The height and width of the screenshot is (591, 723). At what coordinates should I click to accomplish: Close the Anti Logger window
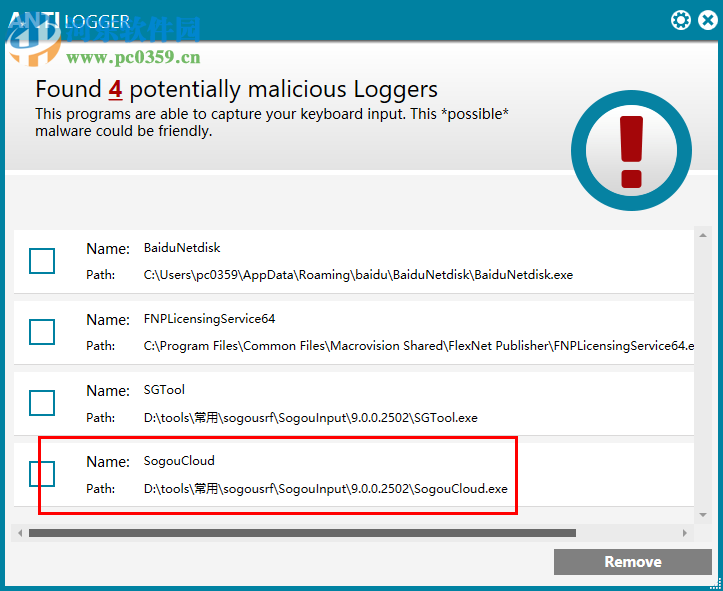(708, 21)
